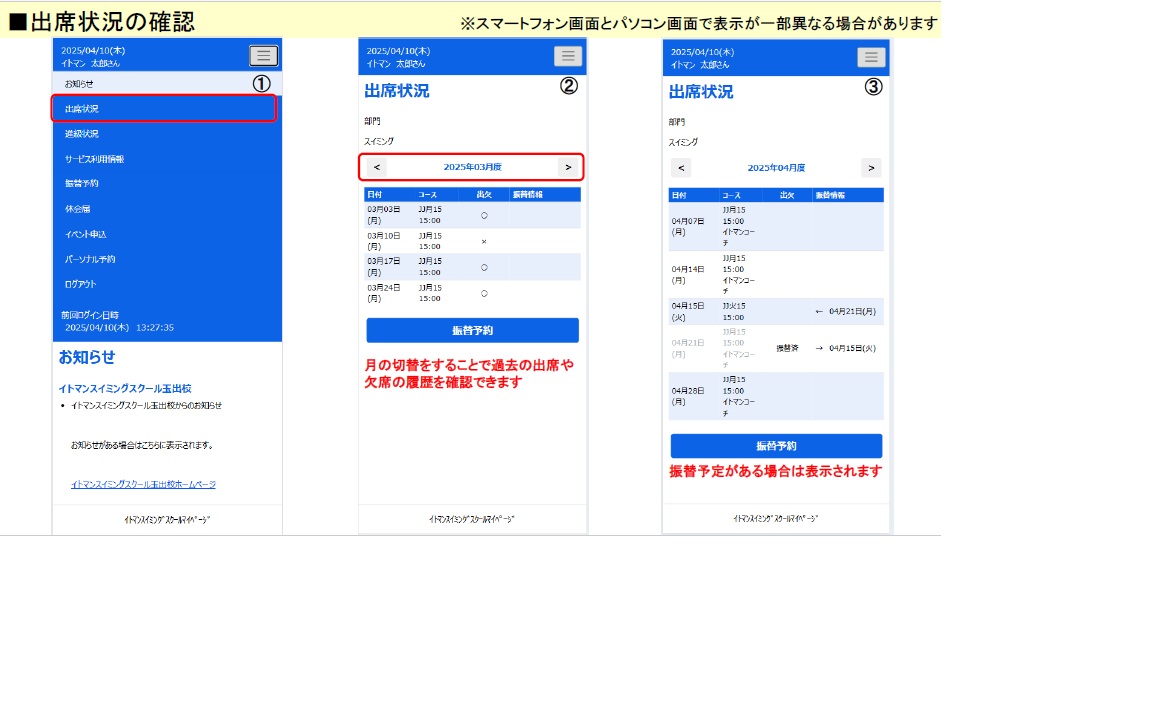Viewport: 1172px width, 724px height.
Task: Click the 2025年04月度 month label
Action: pyautogui.click(x=776, y=168)
